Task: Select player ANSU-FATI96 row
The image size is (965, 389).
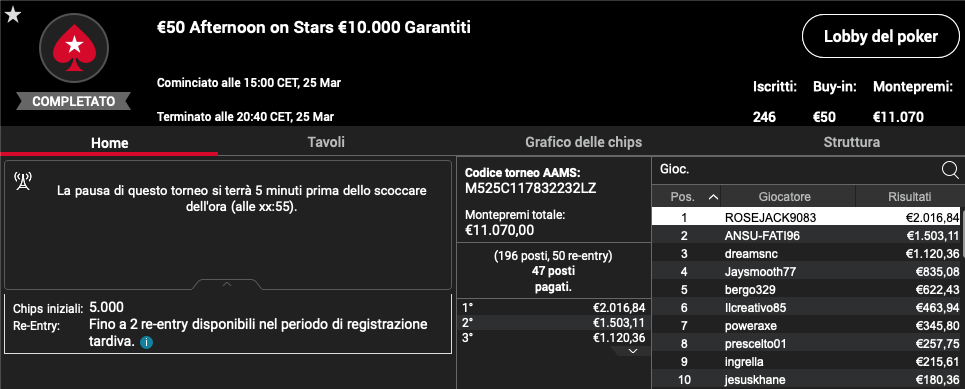Action: coord(807,235)
